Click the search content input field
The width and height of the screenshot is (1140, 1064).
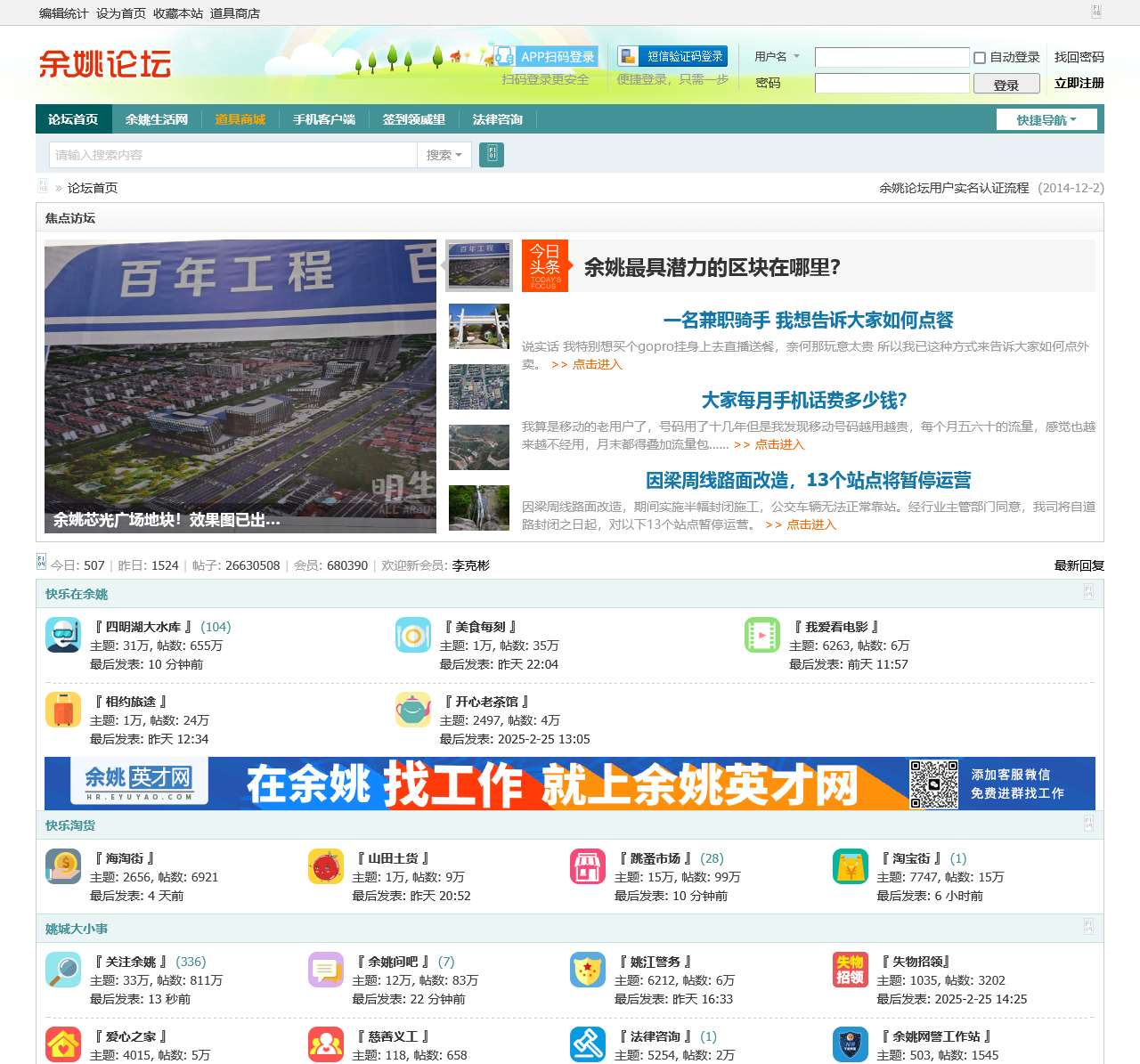[x=233, y=155]
